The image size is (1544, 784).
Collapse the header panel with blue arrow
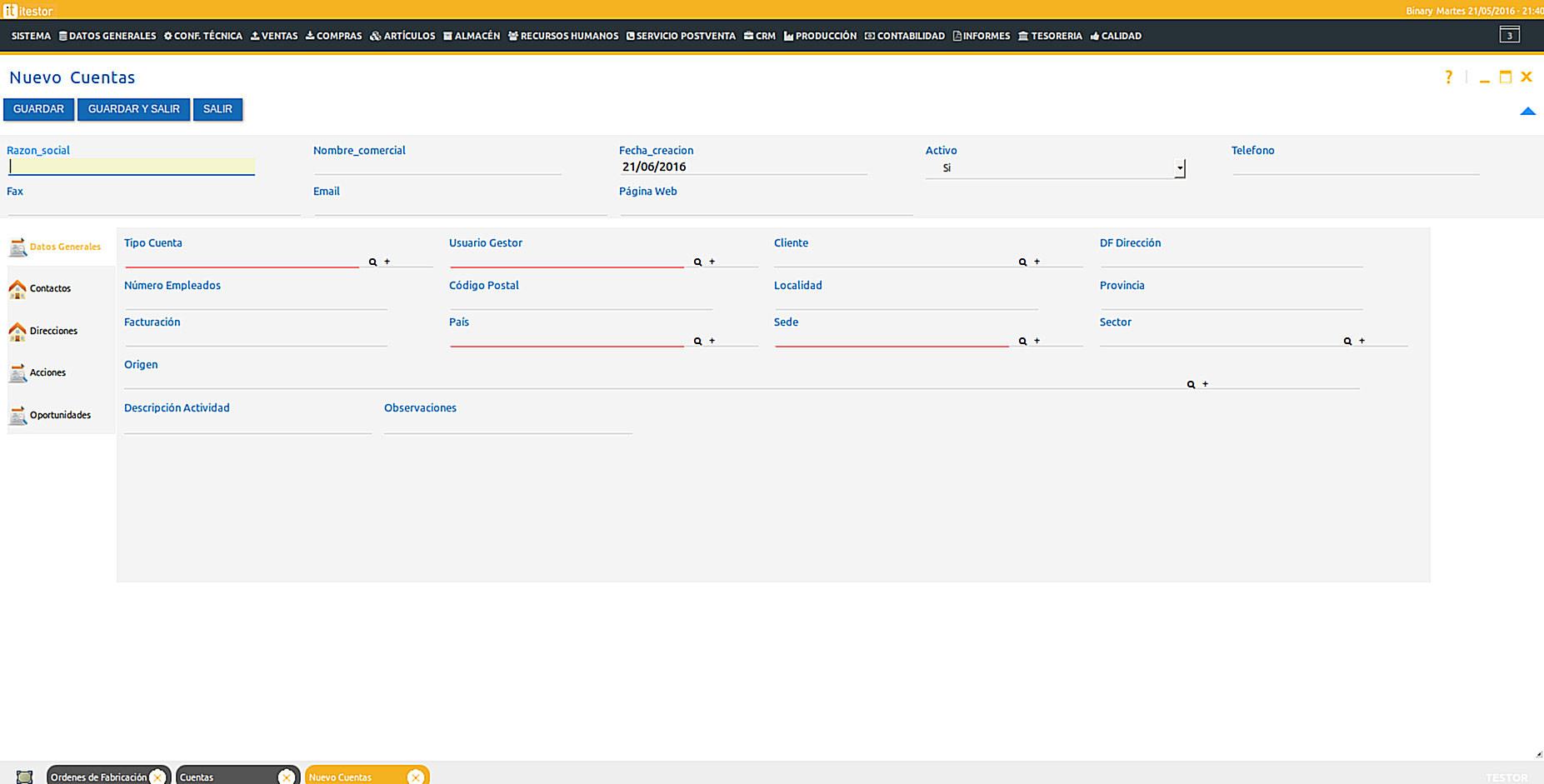[x=1527, y=112]
